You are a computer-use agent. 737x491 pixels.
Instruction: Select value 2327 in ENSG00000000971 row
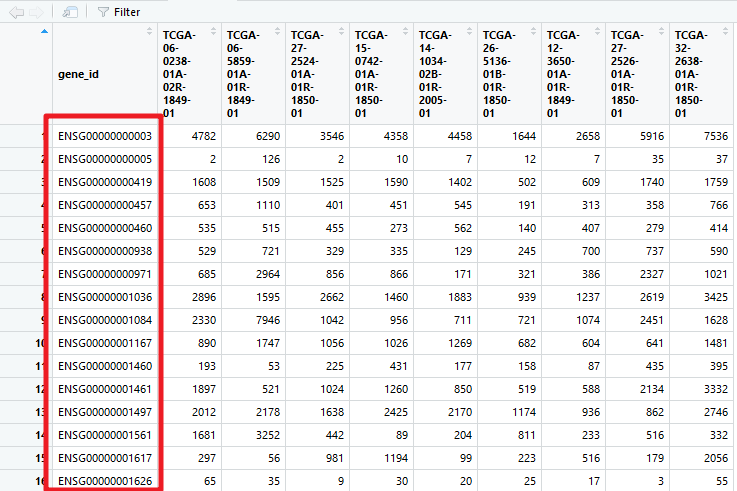(652, 274)
